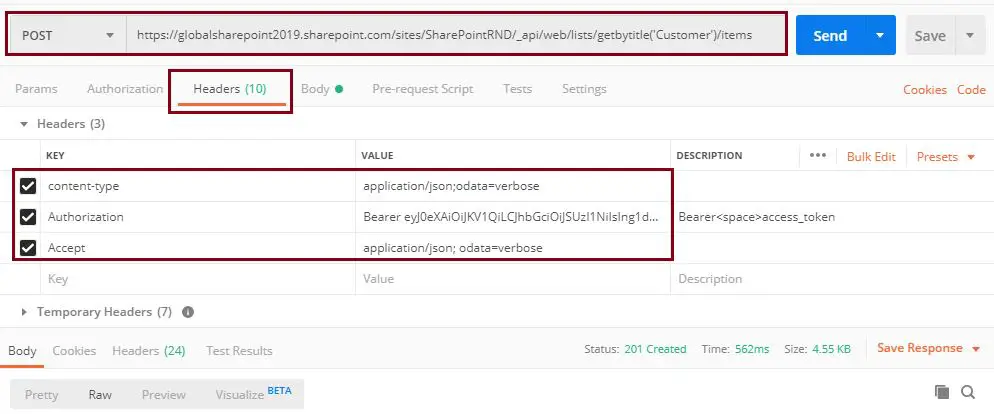This screenshot has height=414, width=994.
Task: Switch response view to Visualize BETA
Action: (253, 393)
